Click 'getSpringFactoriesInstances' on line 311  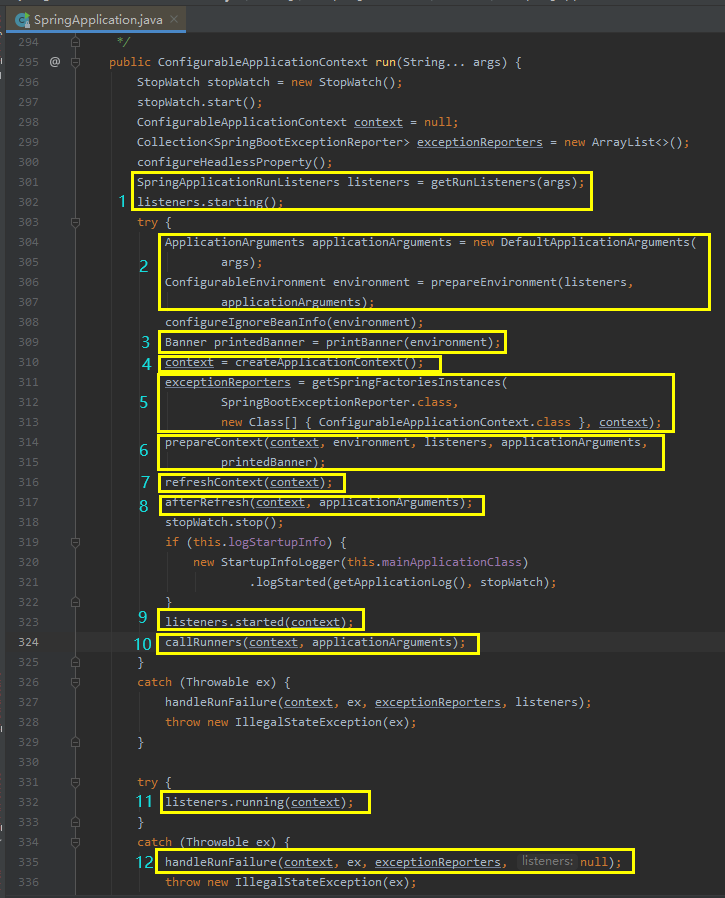[x=406, y=382]
